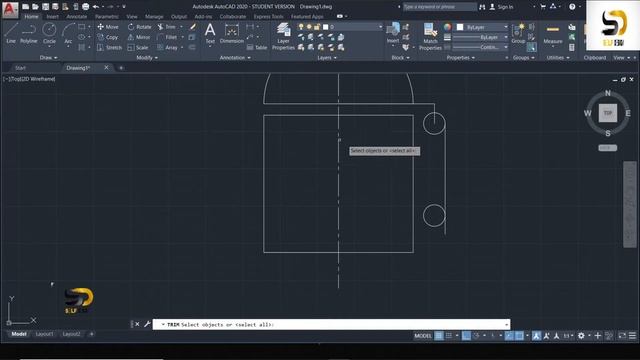The image size is (640, 360).
Task: Click the TRIM command line input
Action: click(331, 324)
